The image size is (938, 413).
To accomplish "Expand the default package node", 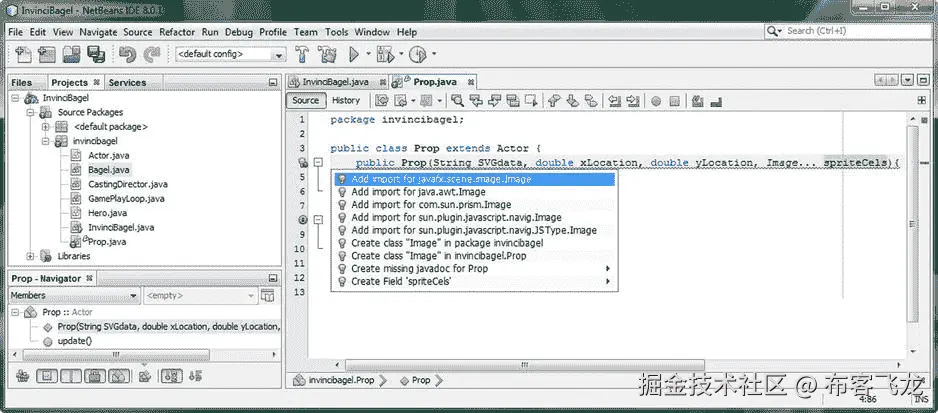I will coord(45,127).
